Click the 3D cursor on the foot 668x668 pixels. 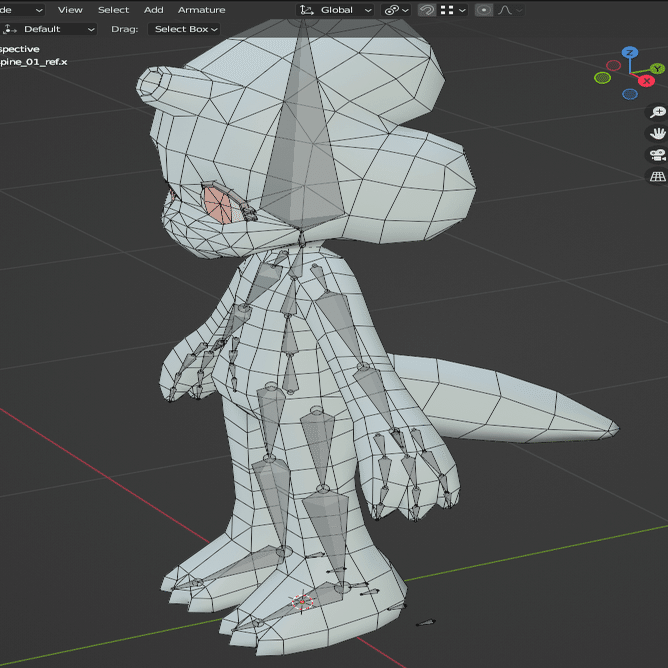coord(302,602)
